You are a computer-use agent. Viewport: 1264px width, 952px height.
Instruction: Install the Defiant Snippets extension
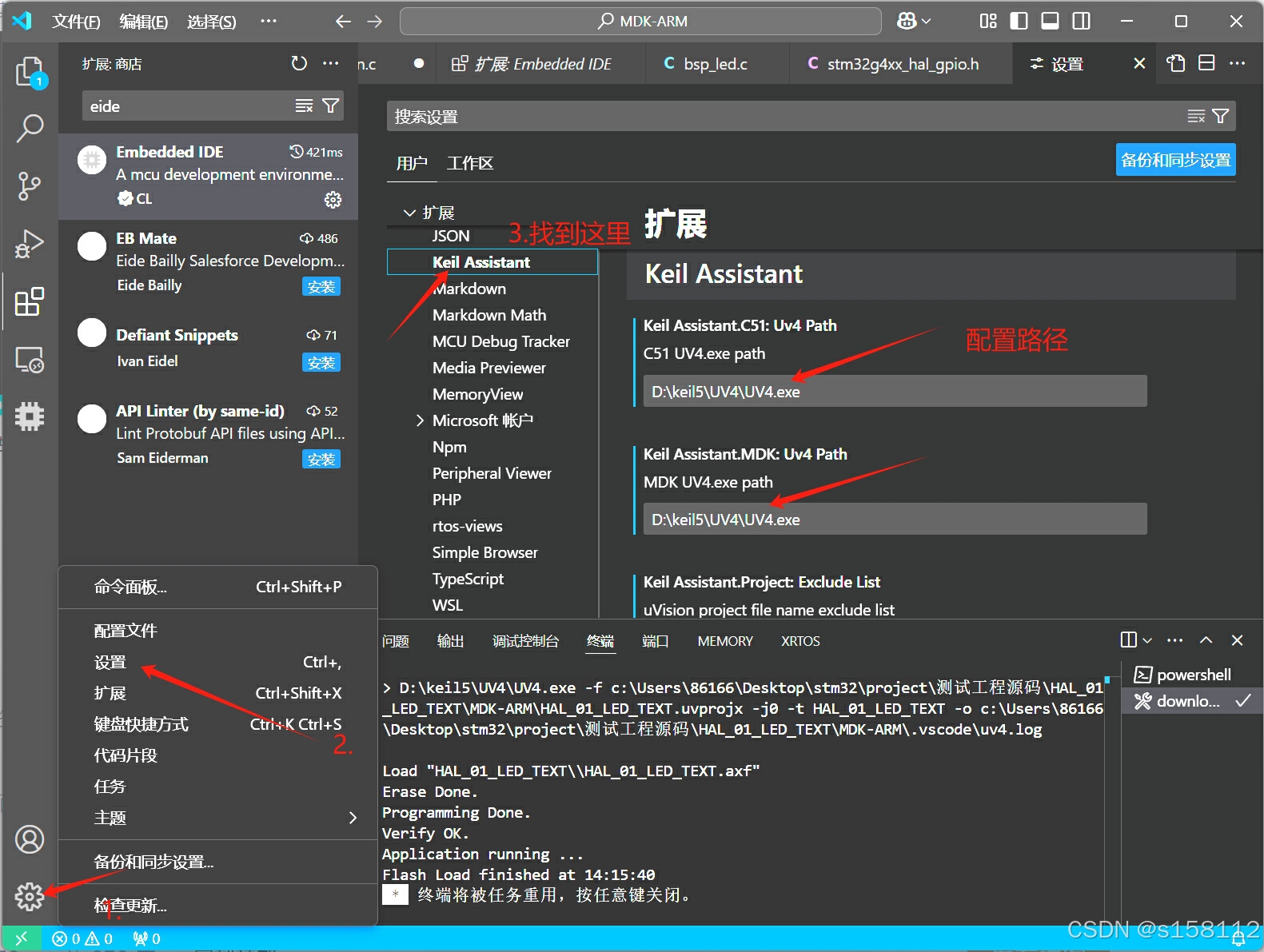[x=321, y=363]
